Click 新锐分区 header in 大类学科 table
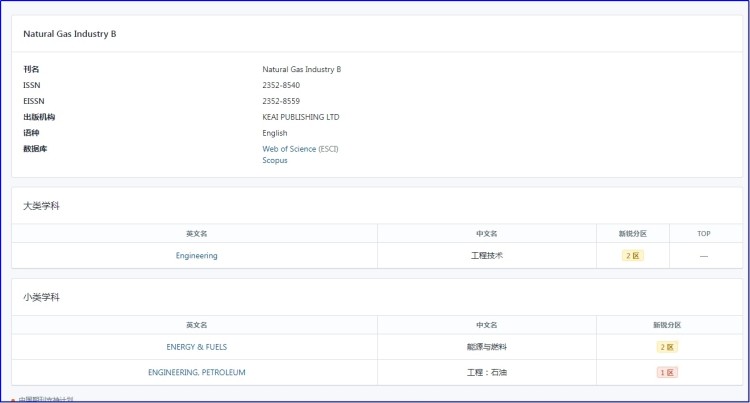 click(x=632, y=233)
